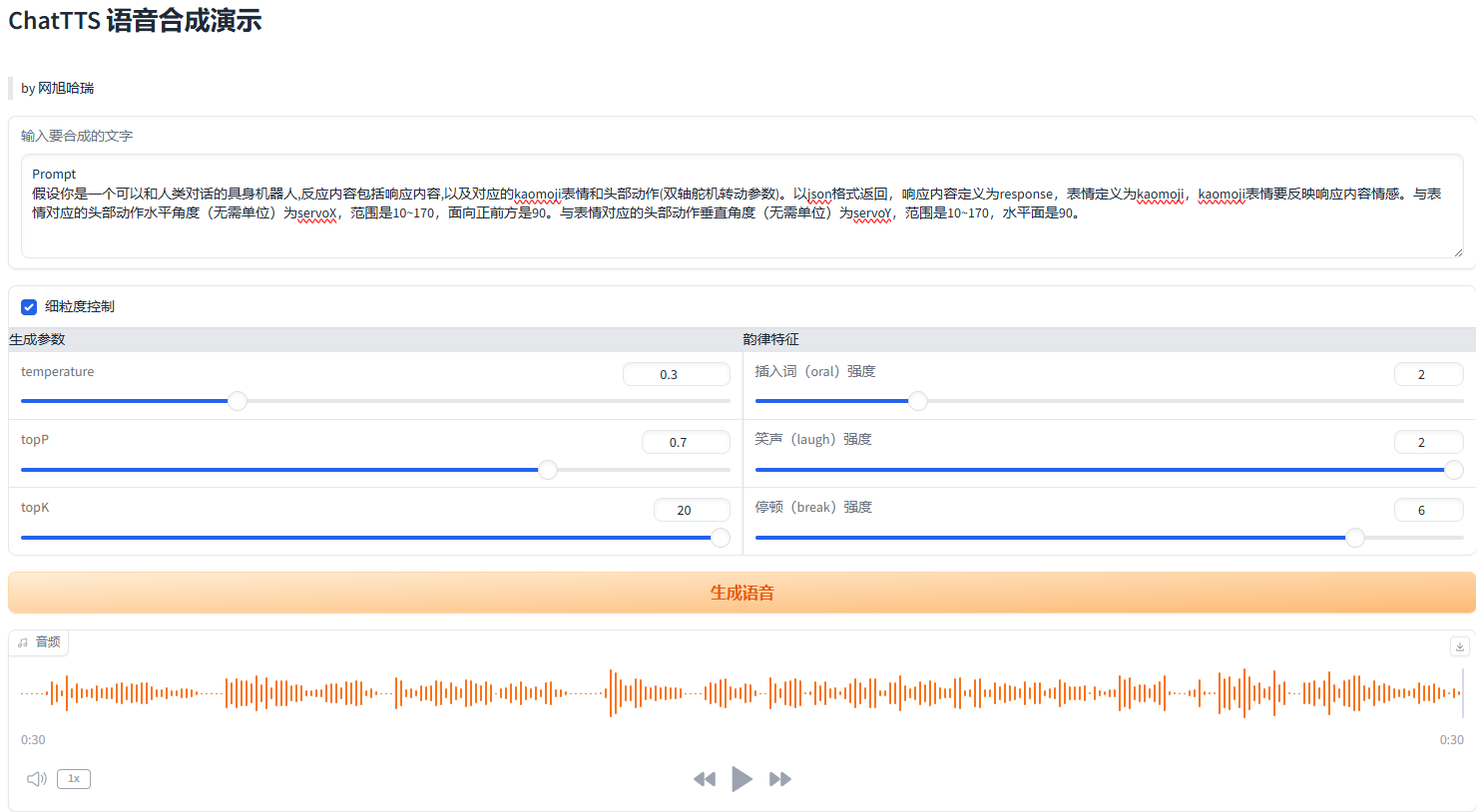Click the ChatTTS 语音合成演示 title
Image resolution: width=1476 pixels, height=812 pixels.
point(135,21)
